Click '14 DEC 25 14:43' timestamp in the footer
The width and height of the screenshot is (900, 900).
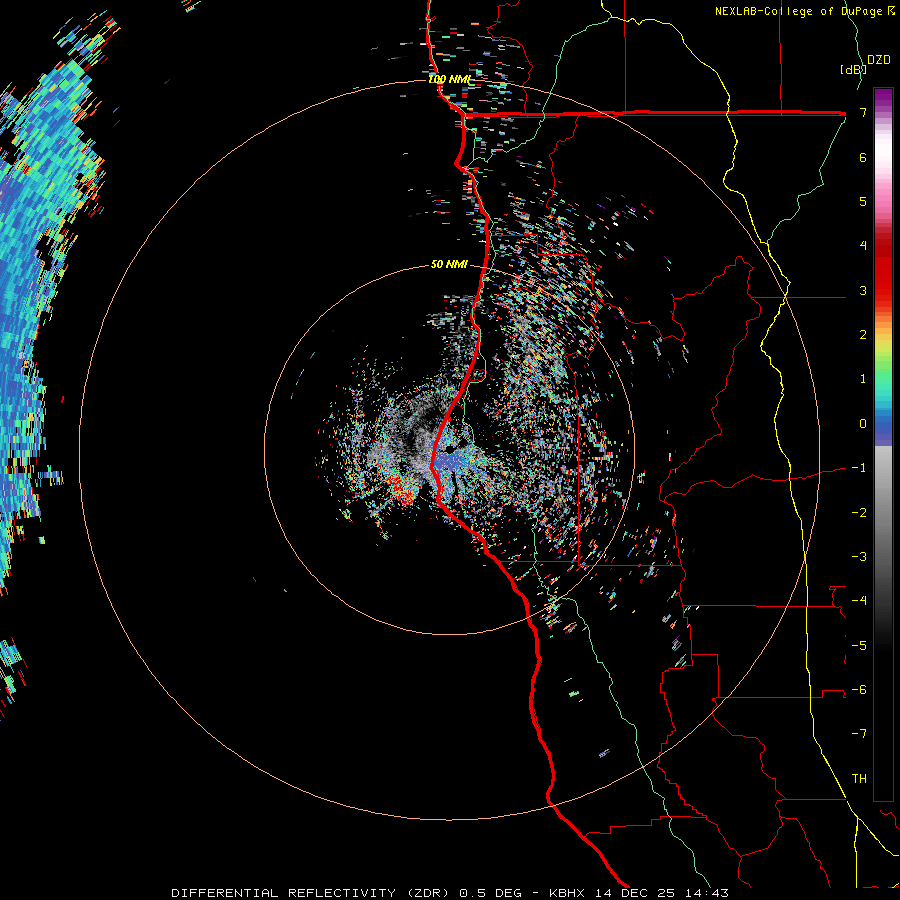660,893
